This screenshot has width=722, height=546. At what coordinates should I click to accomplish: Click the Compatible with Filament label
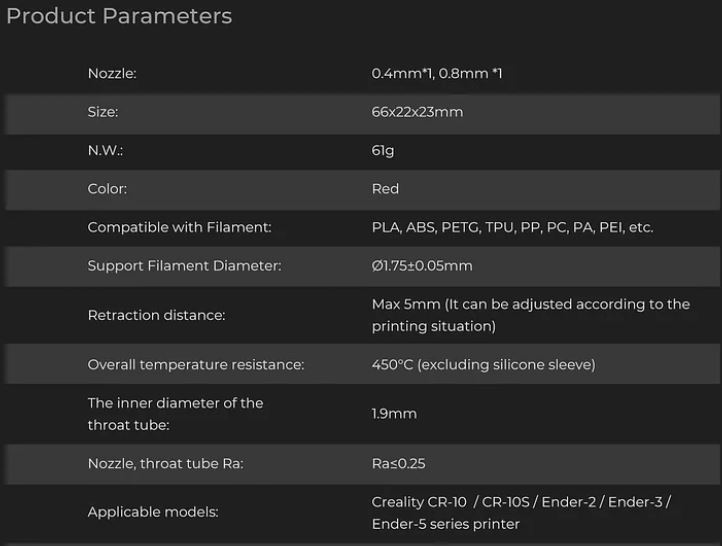click(x=179, y=228)
